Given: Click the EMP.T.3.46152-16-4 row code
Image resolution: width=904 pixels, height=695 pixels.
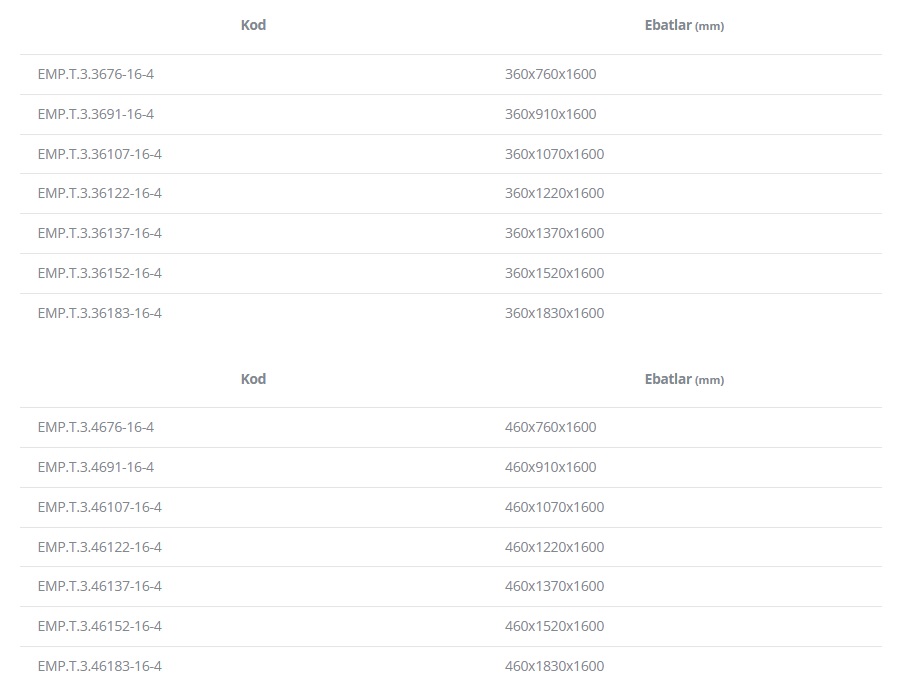Looking at the screenshot, I should (99, 626).
